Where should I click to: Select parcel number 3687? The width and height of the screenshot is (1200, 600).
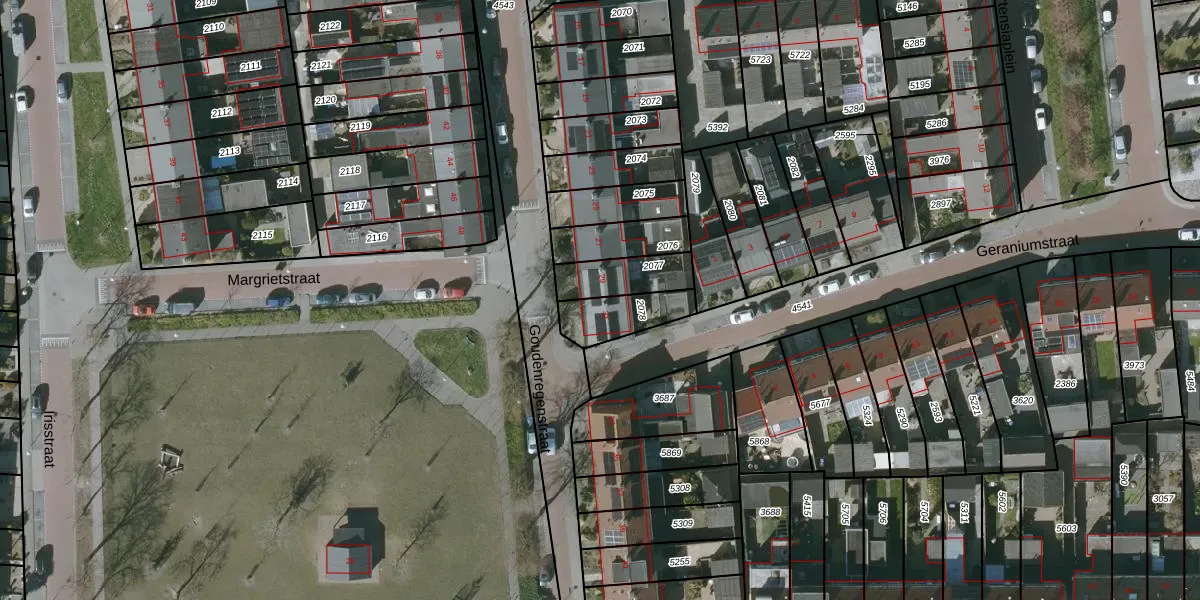point(664,398)
